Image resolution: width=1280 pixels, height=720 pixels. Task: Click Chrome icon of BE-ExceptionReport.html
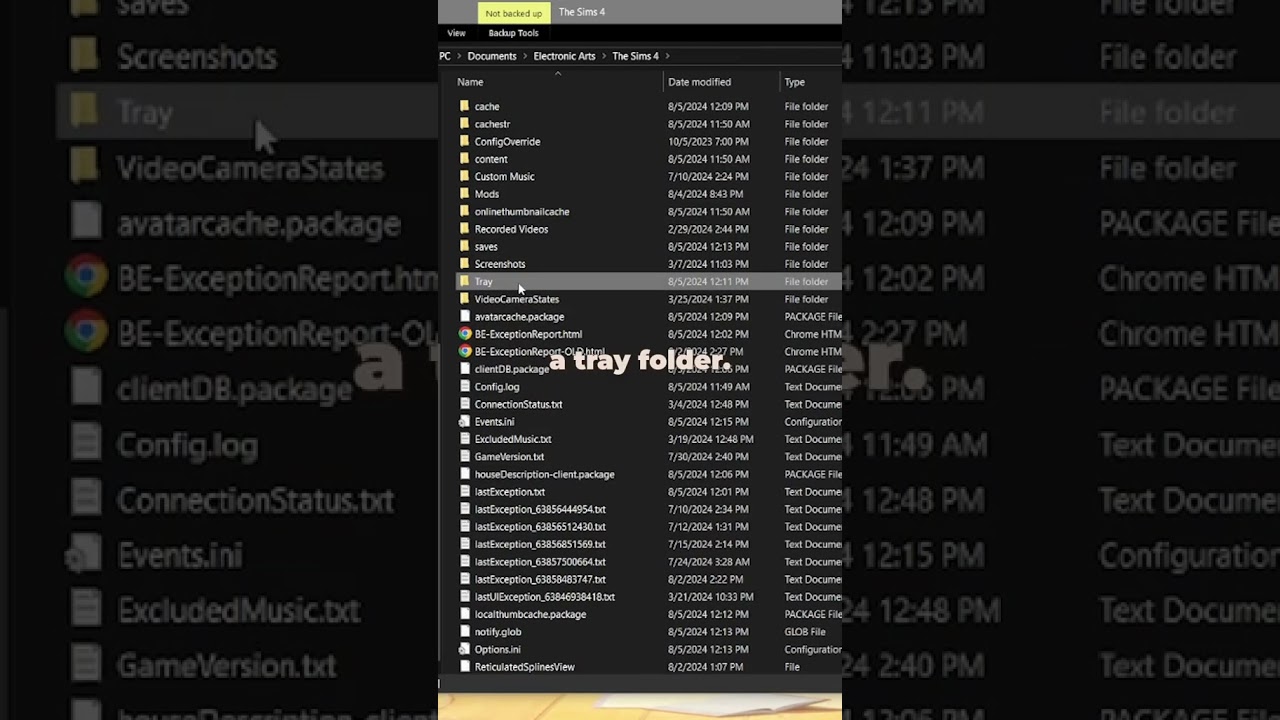click(x=465, y=334)
